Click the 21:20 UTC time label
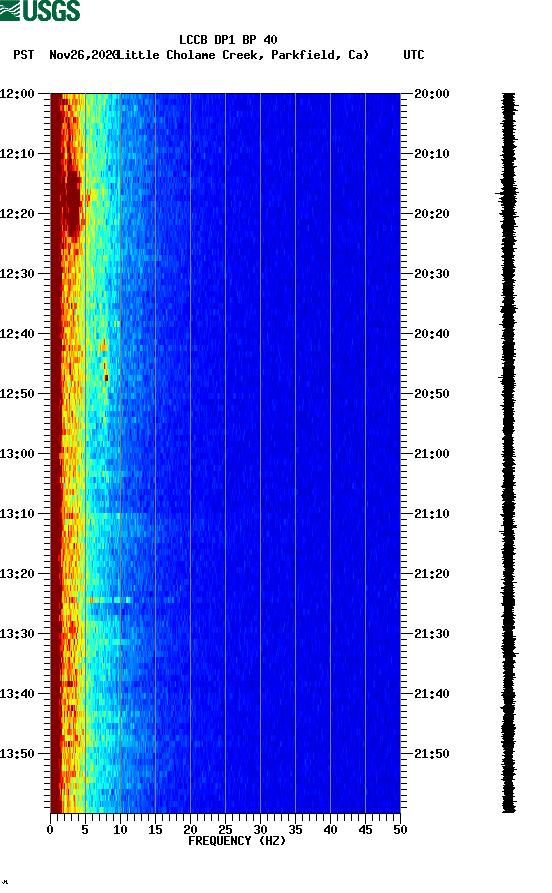Screen dimensions: 552x893 click(x=432, y=574)
